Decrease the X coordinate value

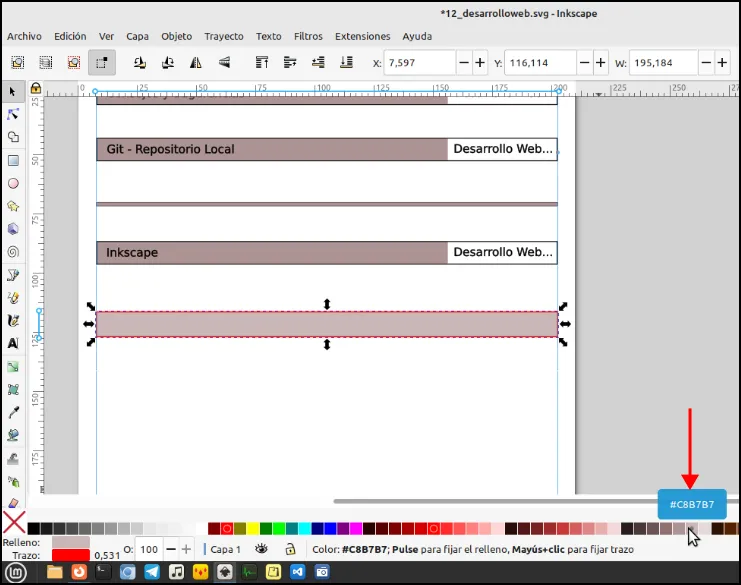coord(464,62)
